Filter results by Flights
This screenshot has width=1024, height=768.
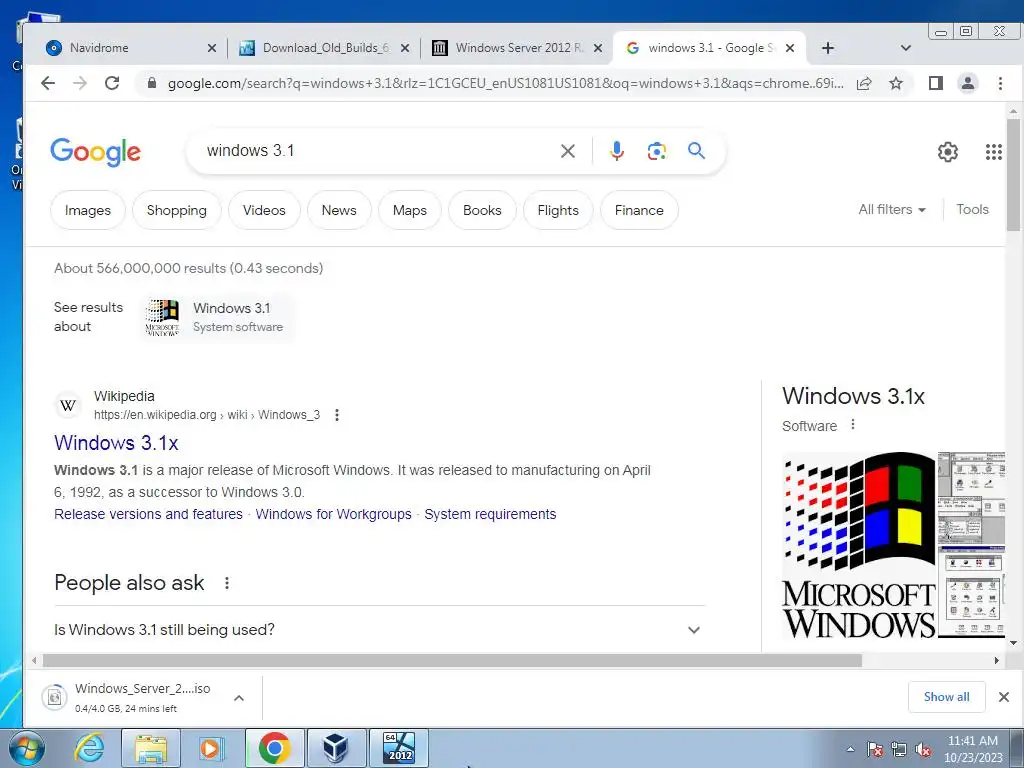558,210
